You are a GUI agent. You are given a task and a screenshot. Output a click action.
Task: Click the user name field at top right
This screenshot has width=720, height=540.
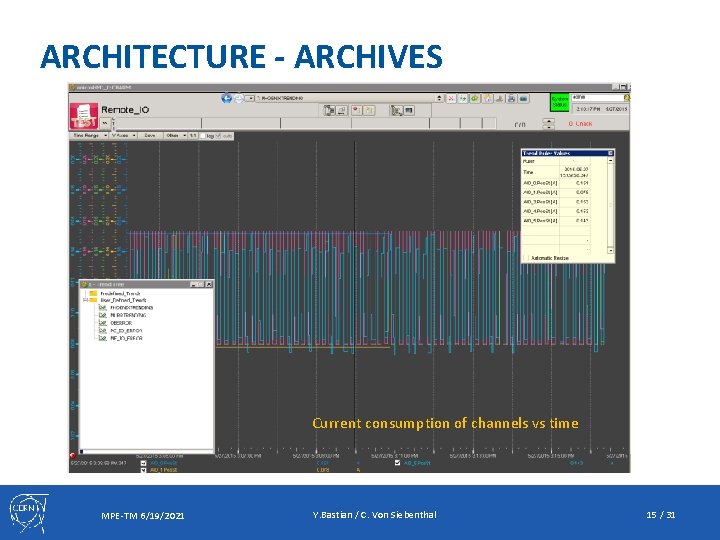[598, 97]
